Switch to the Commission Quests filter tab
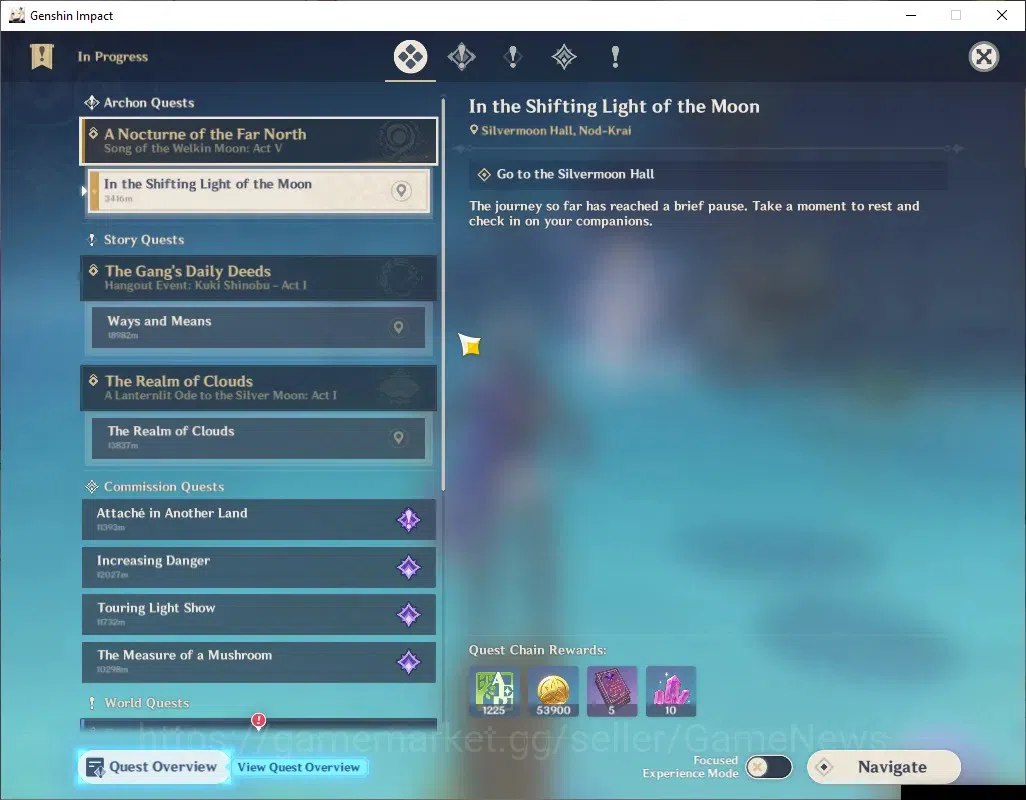 563,57
